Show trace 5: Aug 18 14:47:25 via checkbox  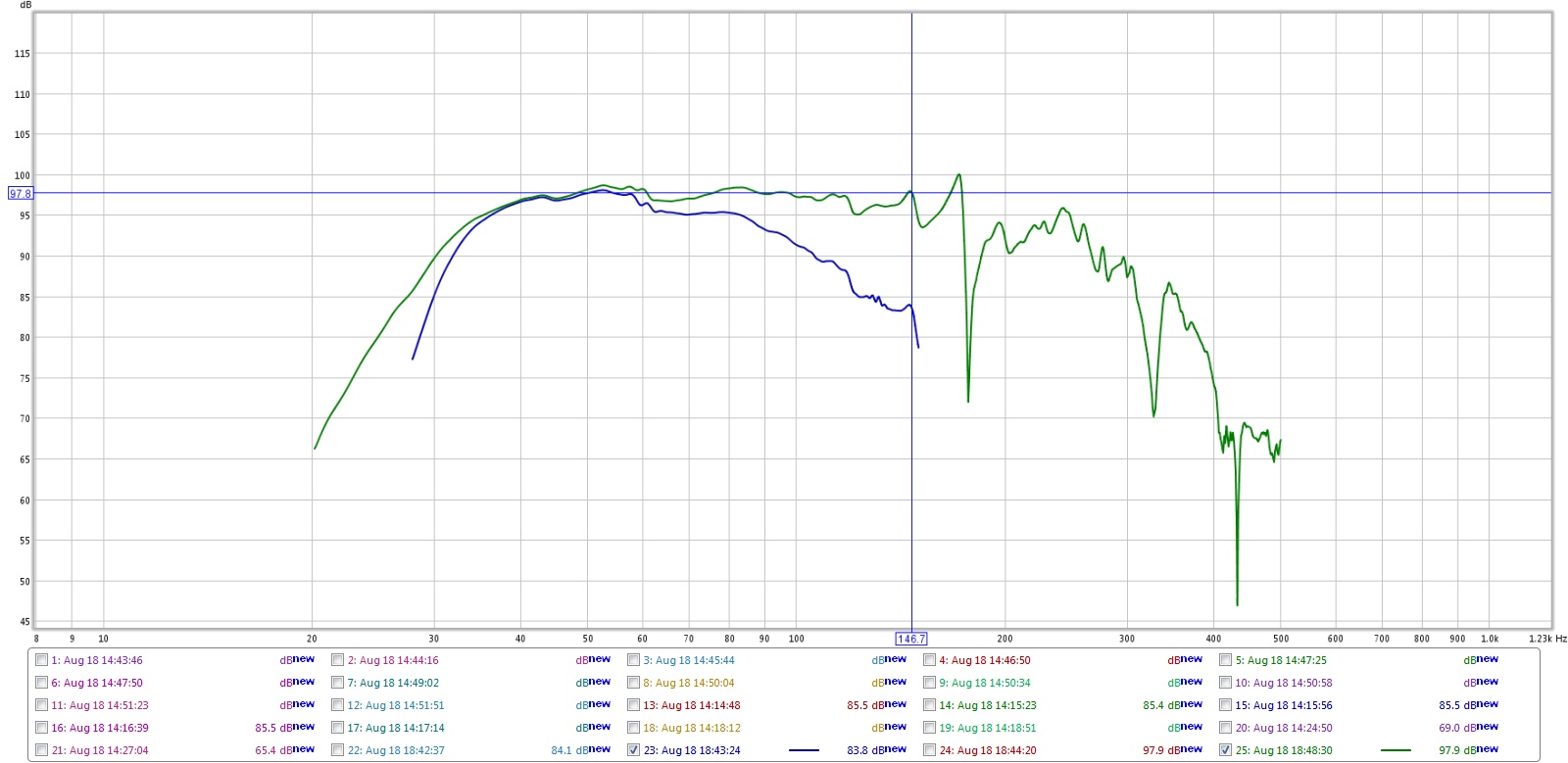1225,659
